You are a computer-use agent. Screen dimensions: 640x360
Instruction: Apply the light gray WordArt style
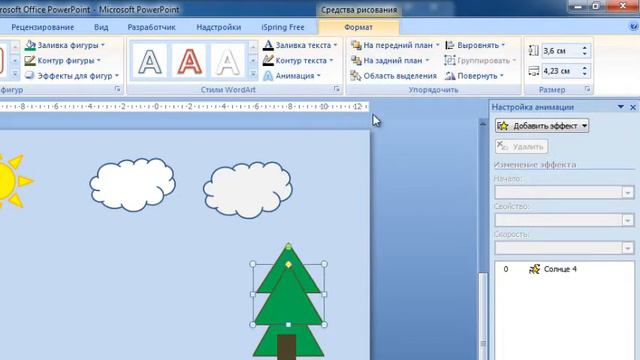tap(227, 61)
